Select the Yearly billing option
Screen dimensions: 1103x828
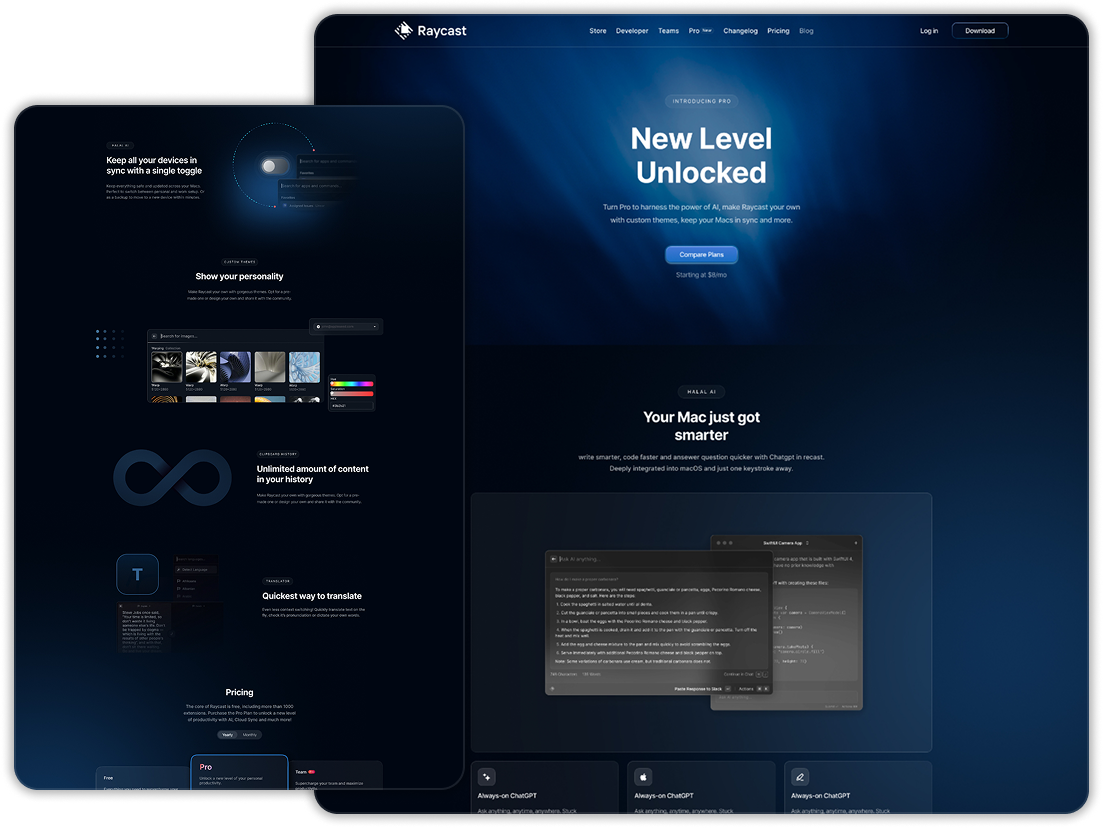tap(228, 734)
